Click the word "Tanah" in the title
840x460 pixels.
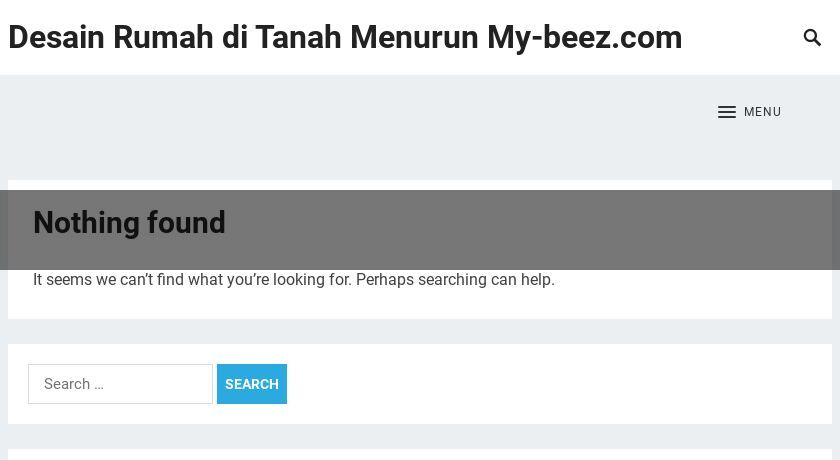click(x=298, y=37)
